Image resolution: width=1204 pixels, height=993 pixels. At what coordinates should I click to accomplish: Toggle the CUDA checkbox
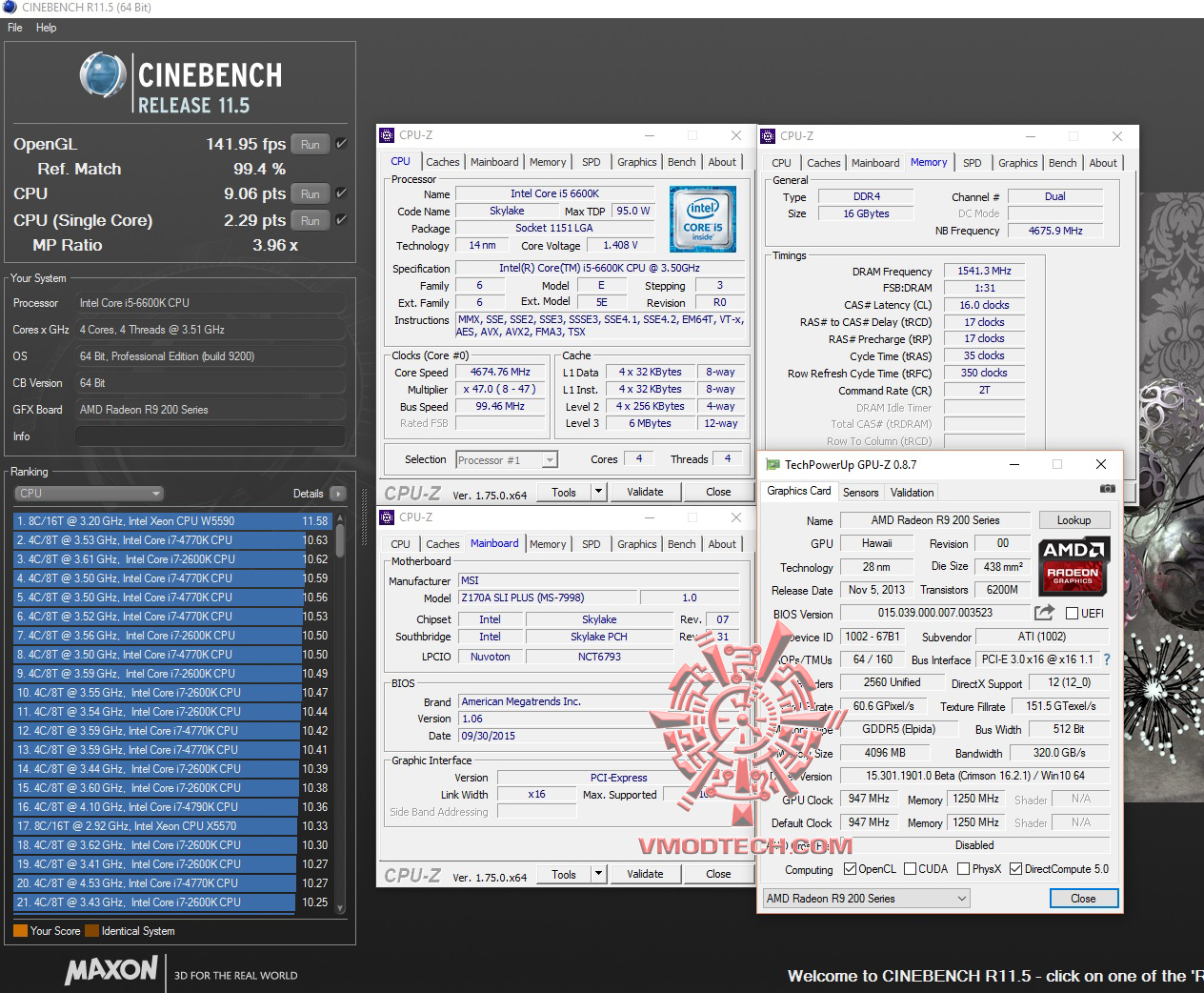pyautogui.click(x=910, y=869)
